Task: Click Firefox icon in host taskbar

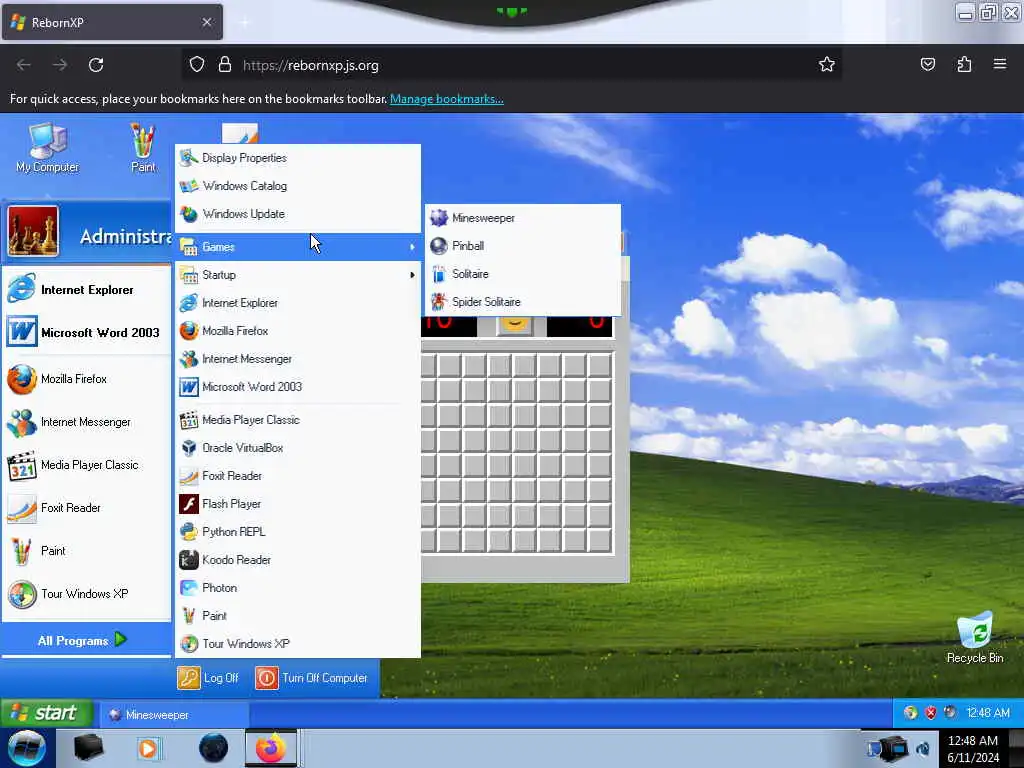Action: click(x=270, y=748)
